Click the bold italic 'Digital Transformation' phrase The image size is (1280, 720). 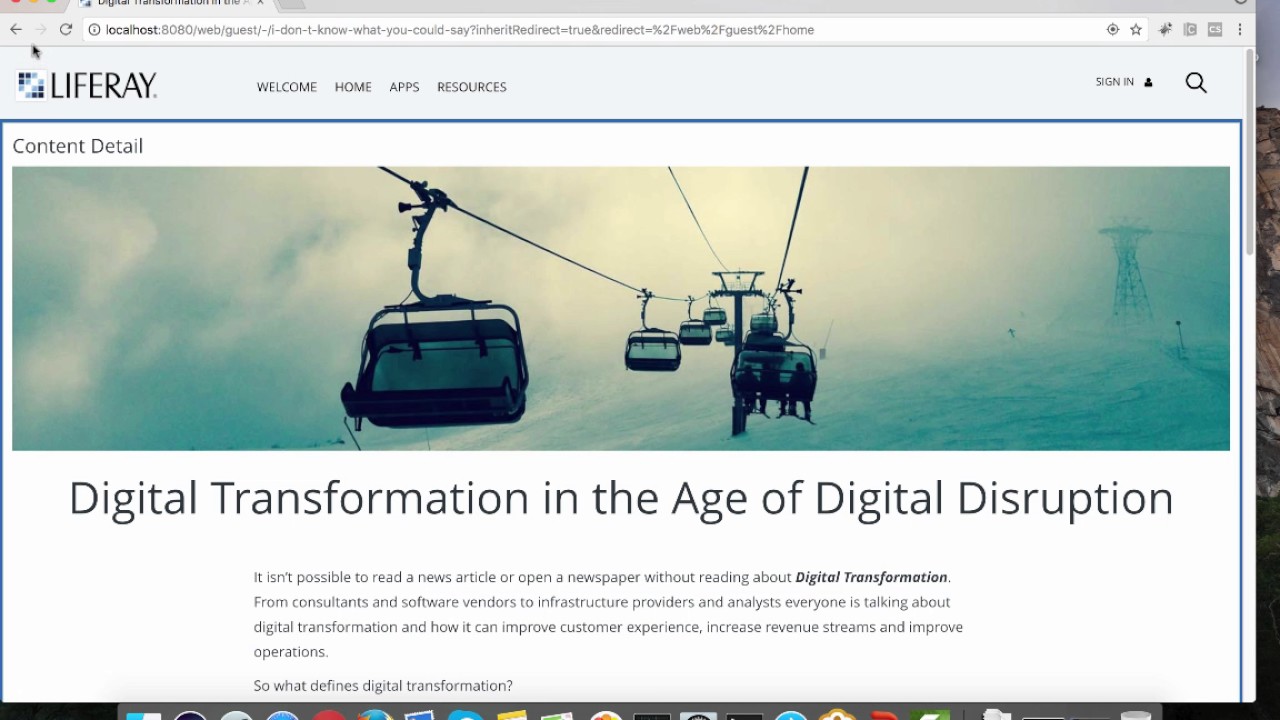(x=871, y=577)
